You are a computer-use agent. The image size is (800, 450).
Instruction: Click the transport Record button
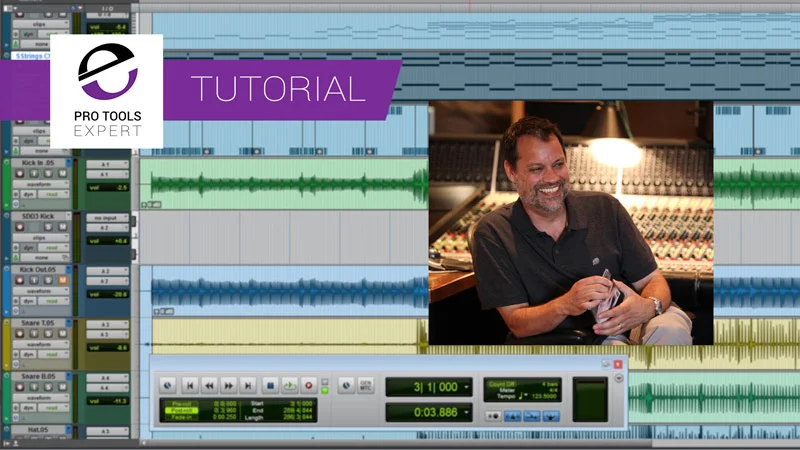[309, 386]
